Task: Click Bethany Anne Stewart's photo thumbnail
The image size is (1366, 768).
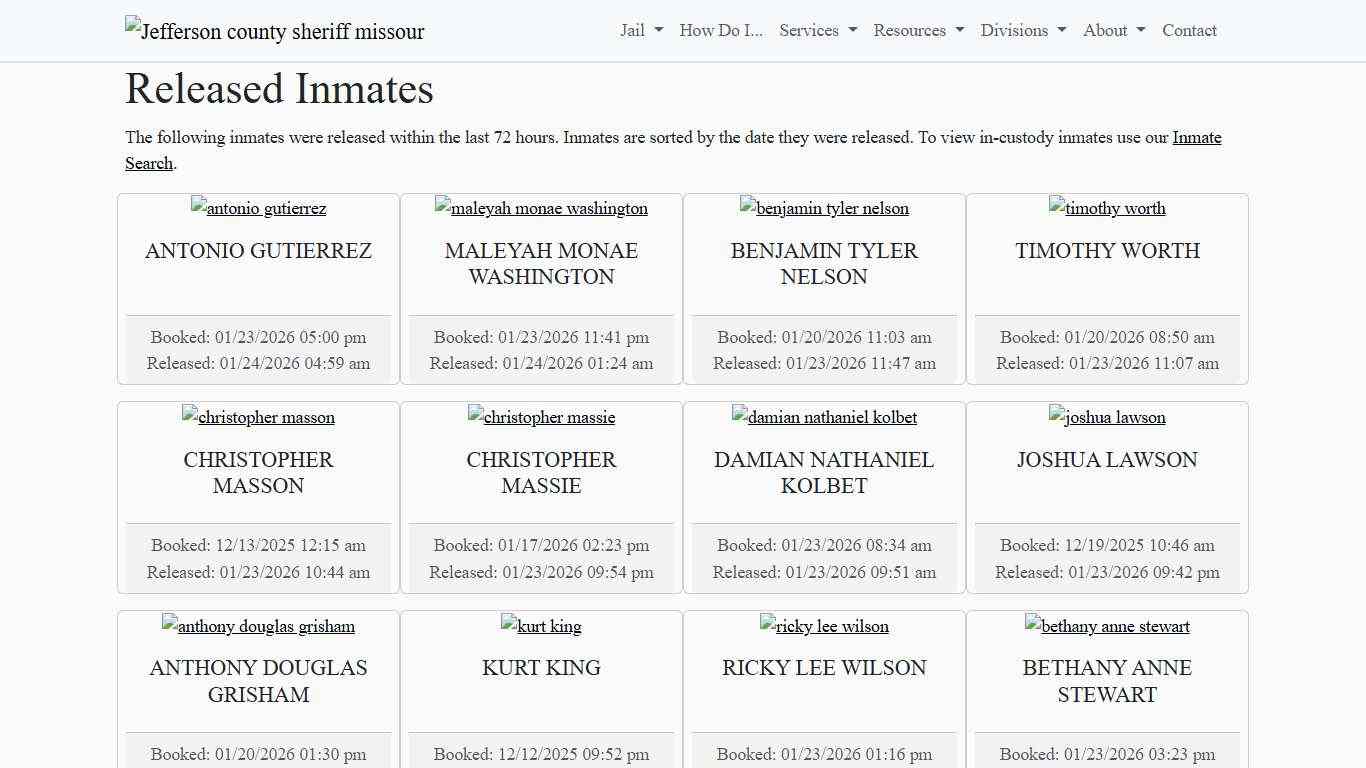Action: pyautogui.click(x=1107, y=626)
